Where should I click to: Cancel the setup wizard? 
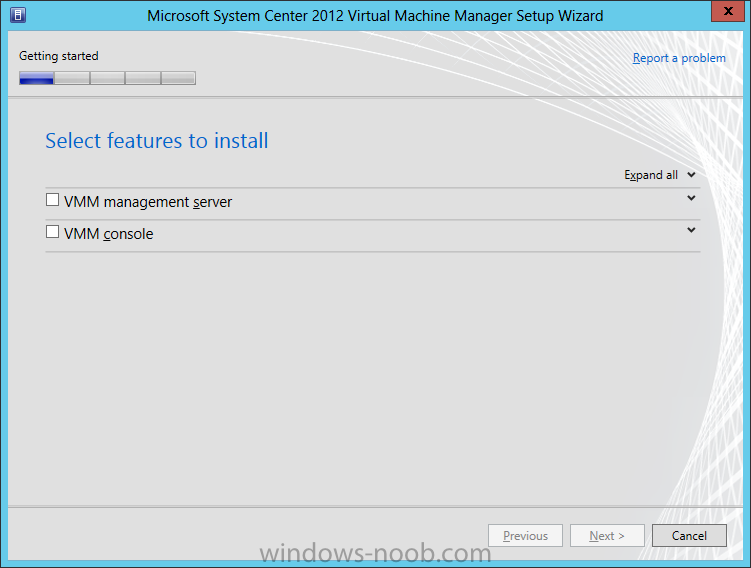pyautogui.click(x=689, y=535)
